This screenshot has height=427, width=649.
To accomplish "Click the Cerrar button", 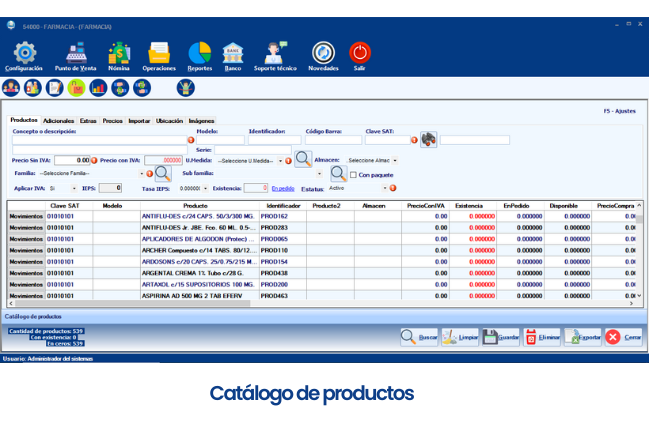I will click(624, 337).
